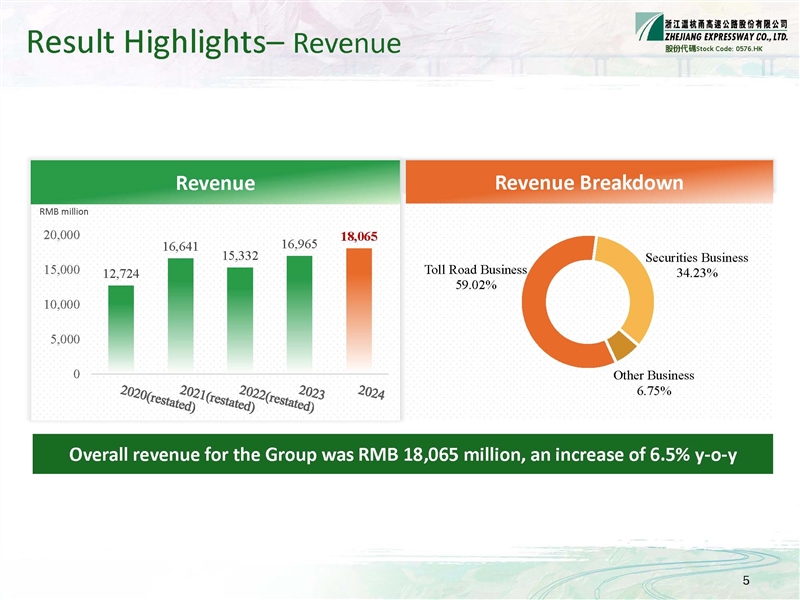Click the RMB million axis unit label

(x=64, y=211)
